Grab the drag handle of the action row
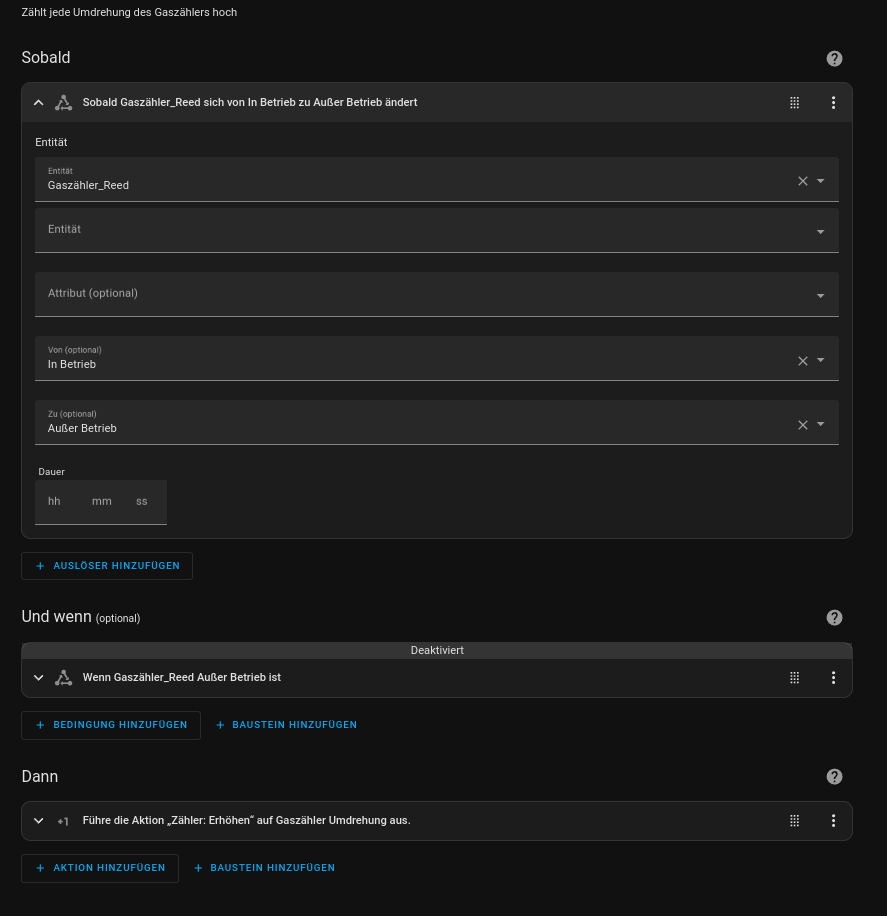 pyautogui.click(x=794, y=820)
